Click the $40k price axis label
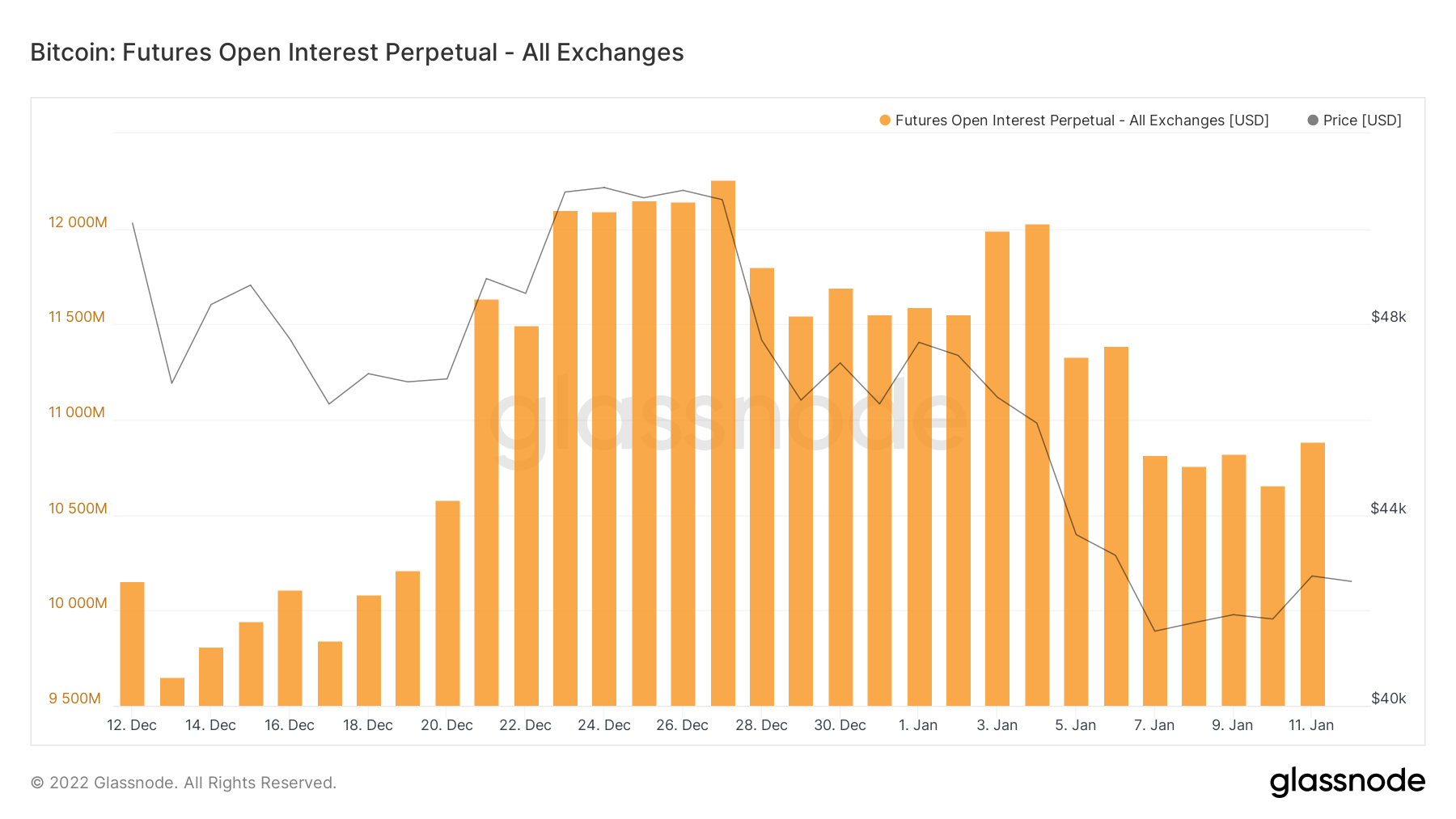Viewport: 1456px width, 819px height. click(x=1388, y=699)
